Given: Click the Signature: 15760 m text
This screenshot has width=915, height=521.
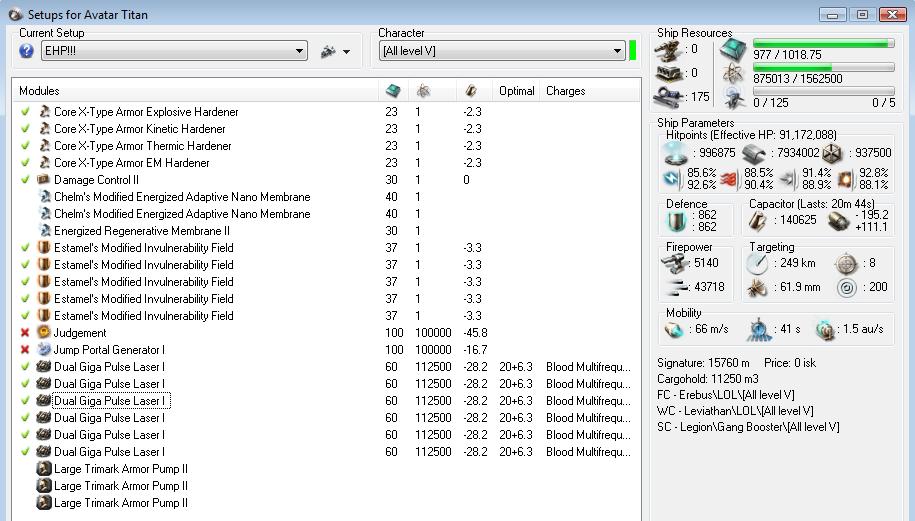Looking at the screenshot, I should click(x=703, y=363).
